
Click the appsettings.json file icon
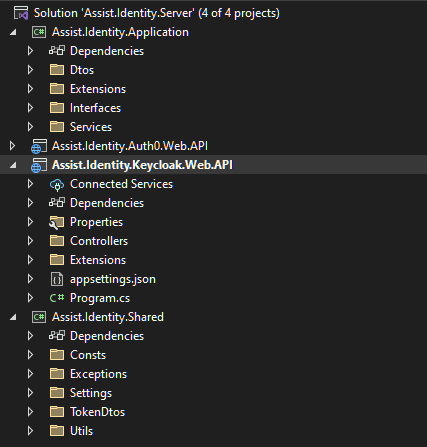tap(57, 279)
